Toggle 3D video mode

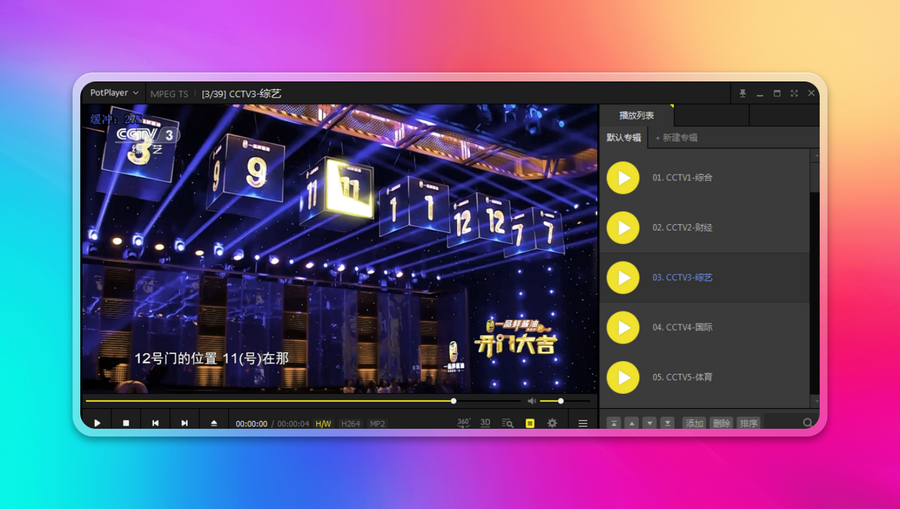tap(485, 423)
